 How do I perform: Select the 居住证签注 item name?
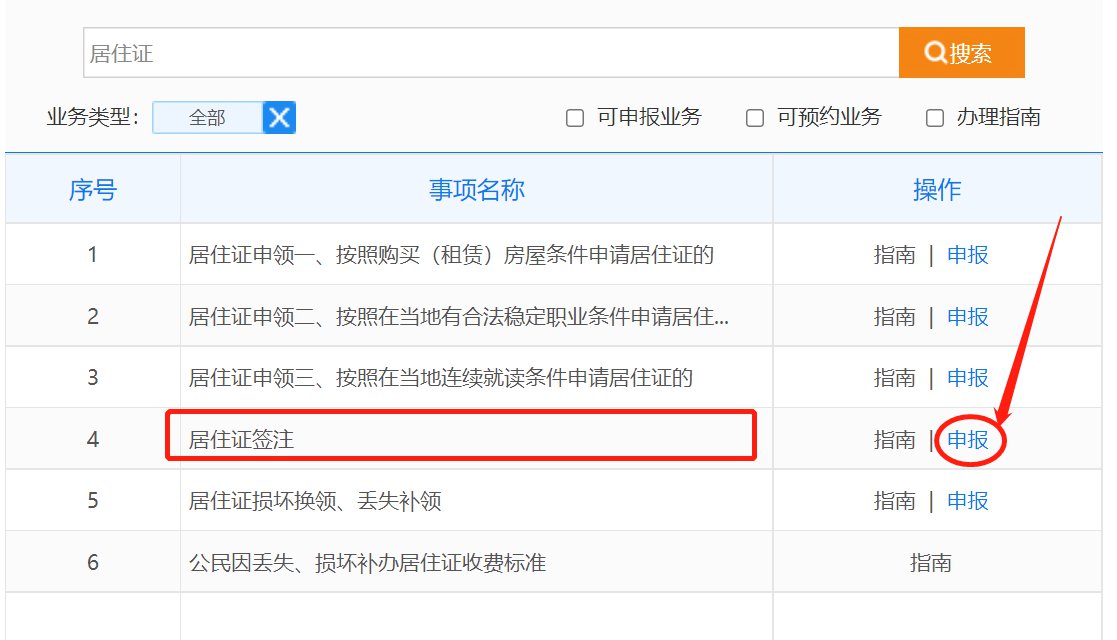click(241, 440)
